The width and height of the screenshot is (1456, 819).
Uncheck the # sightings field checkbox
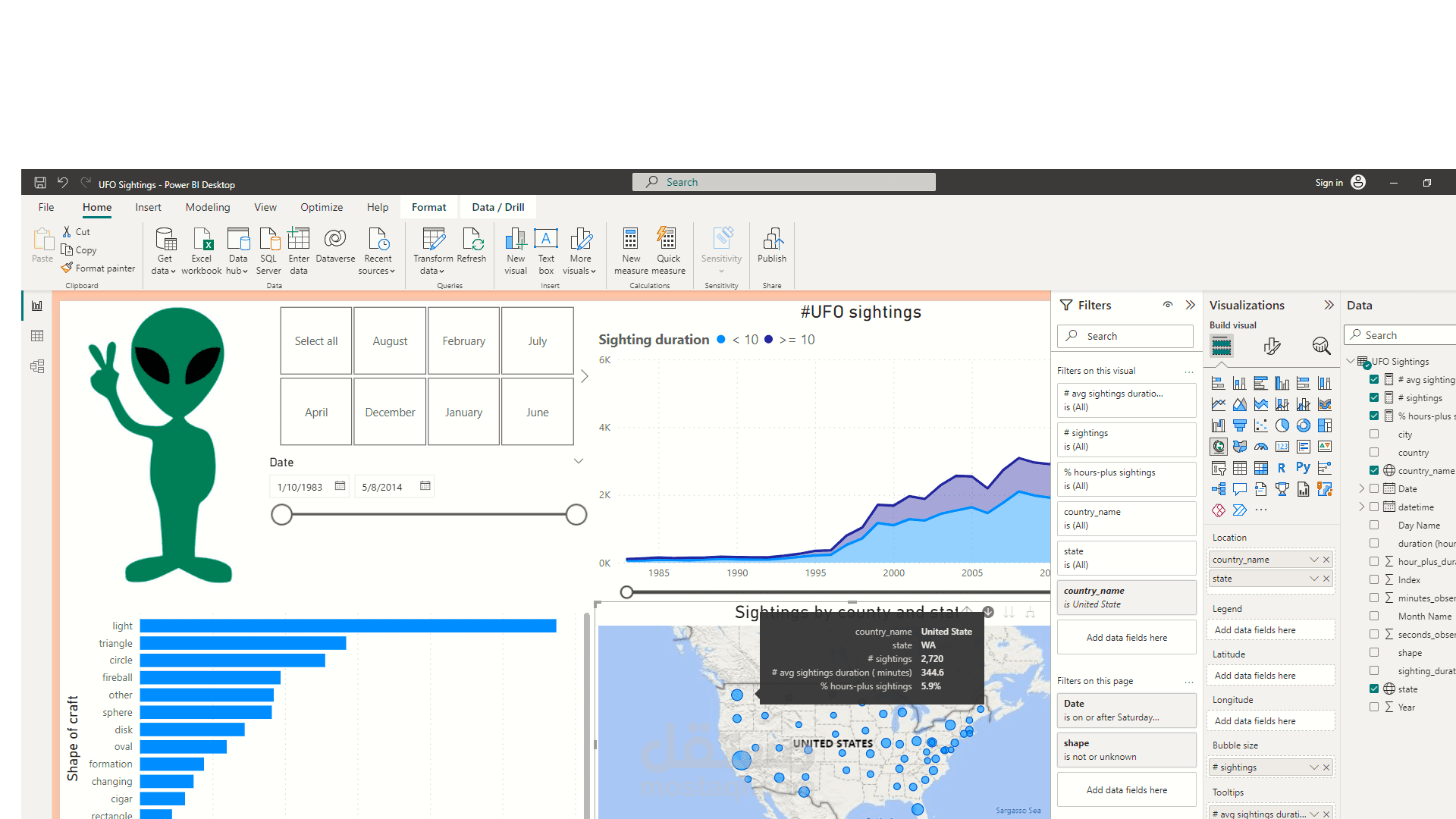[x=1374, y=397]
